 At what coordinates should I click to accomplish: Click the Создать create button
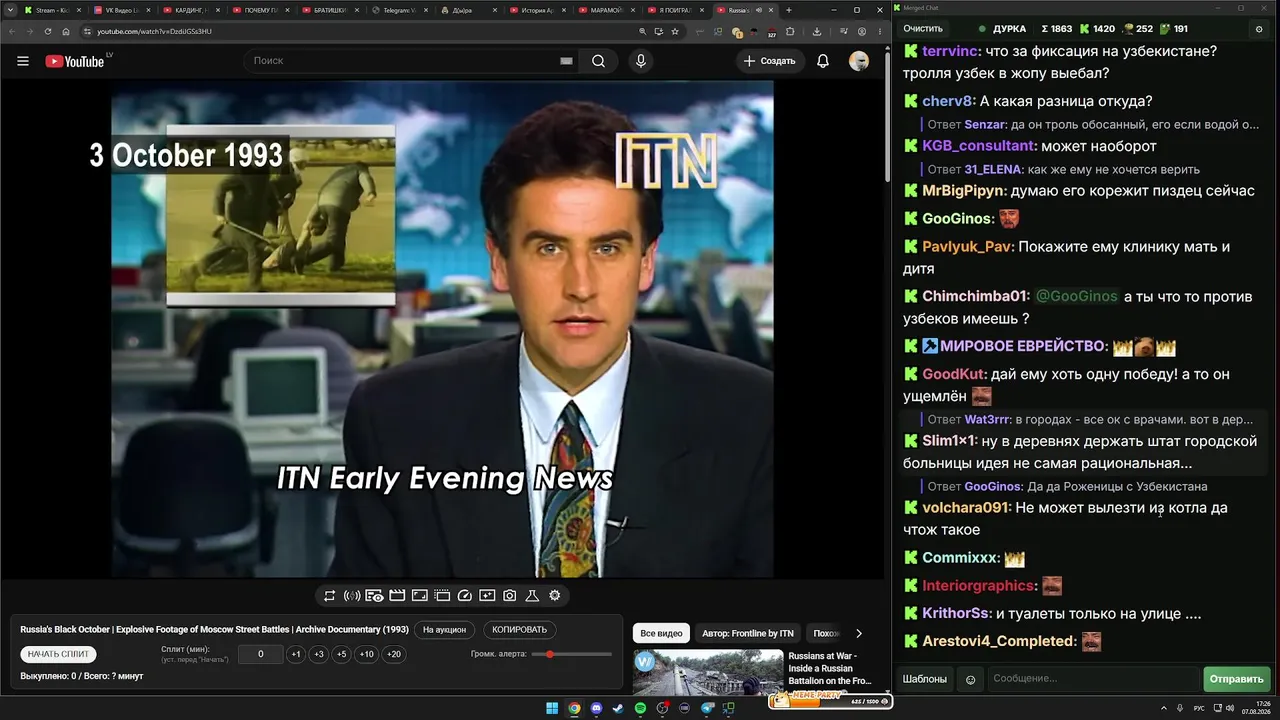tap(769, 61)
